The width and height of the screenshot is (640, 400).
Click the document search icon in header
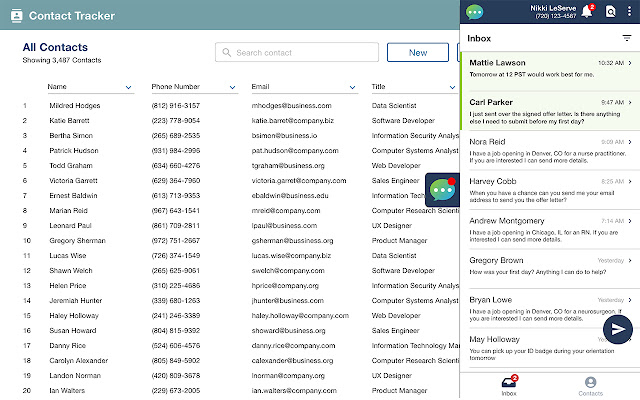tap(611, 11)
